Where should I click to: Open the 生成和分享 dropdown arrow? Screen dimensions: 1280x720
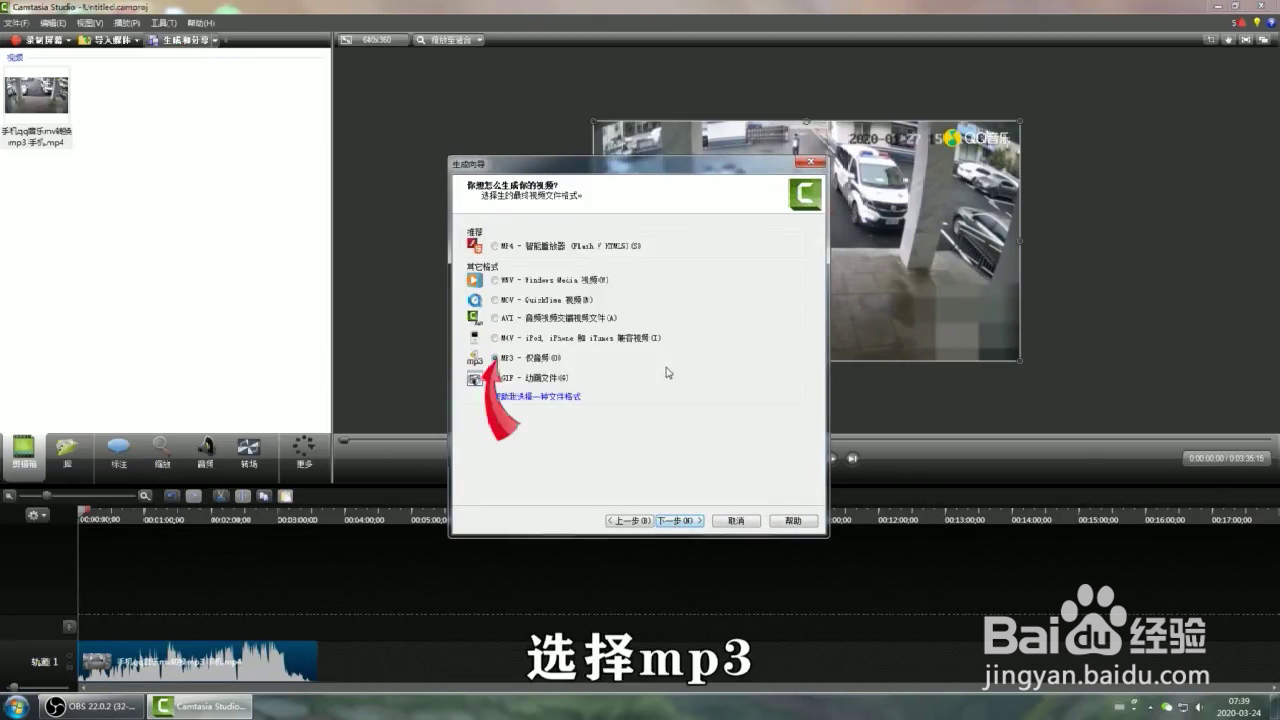(x=214, y=40)
